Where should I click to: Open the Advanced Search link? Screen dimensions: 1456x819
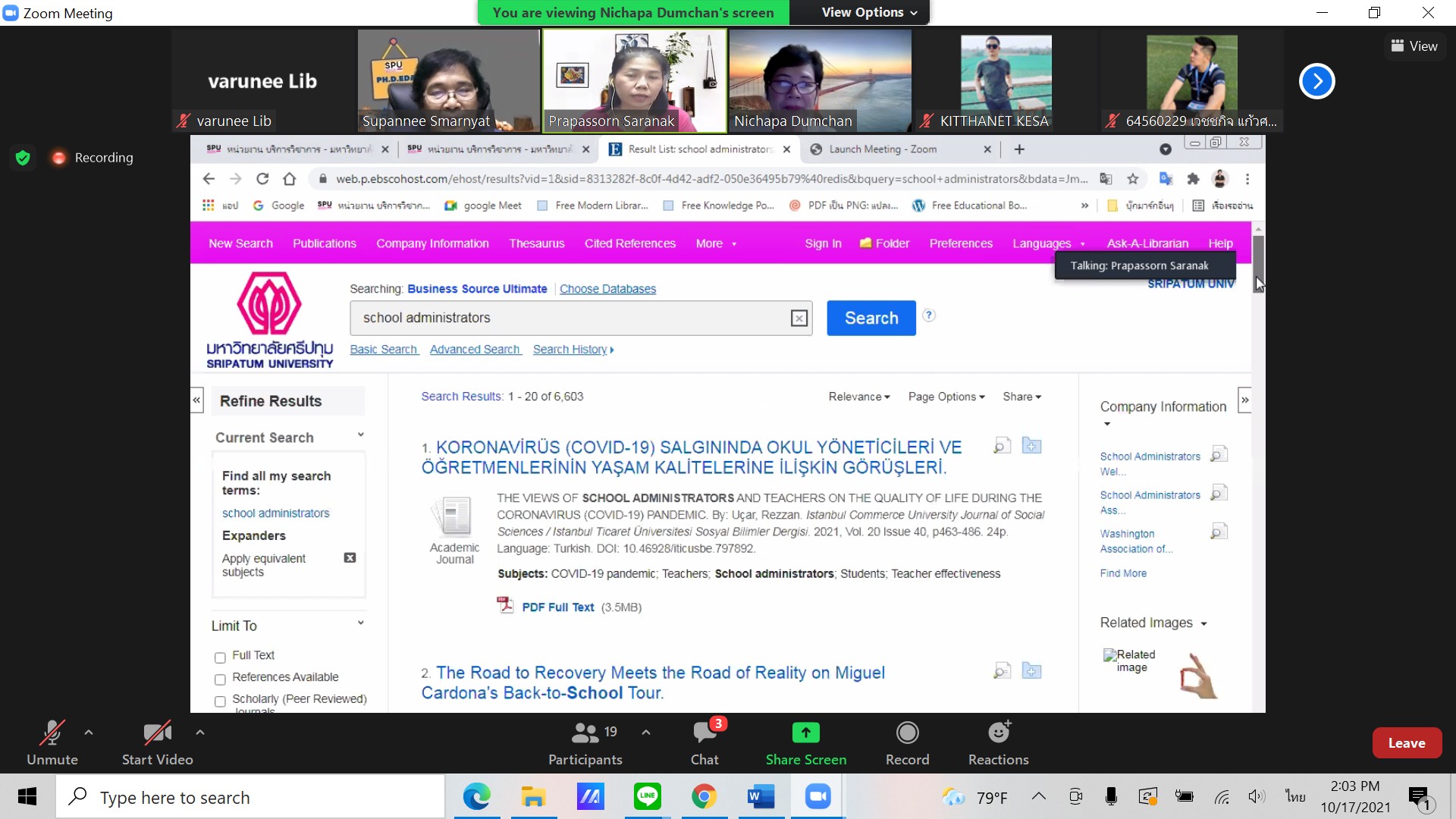tap(475, 350)
